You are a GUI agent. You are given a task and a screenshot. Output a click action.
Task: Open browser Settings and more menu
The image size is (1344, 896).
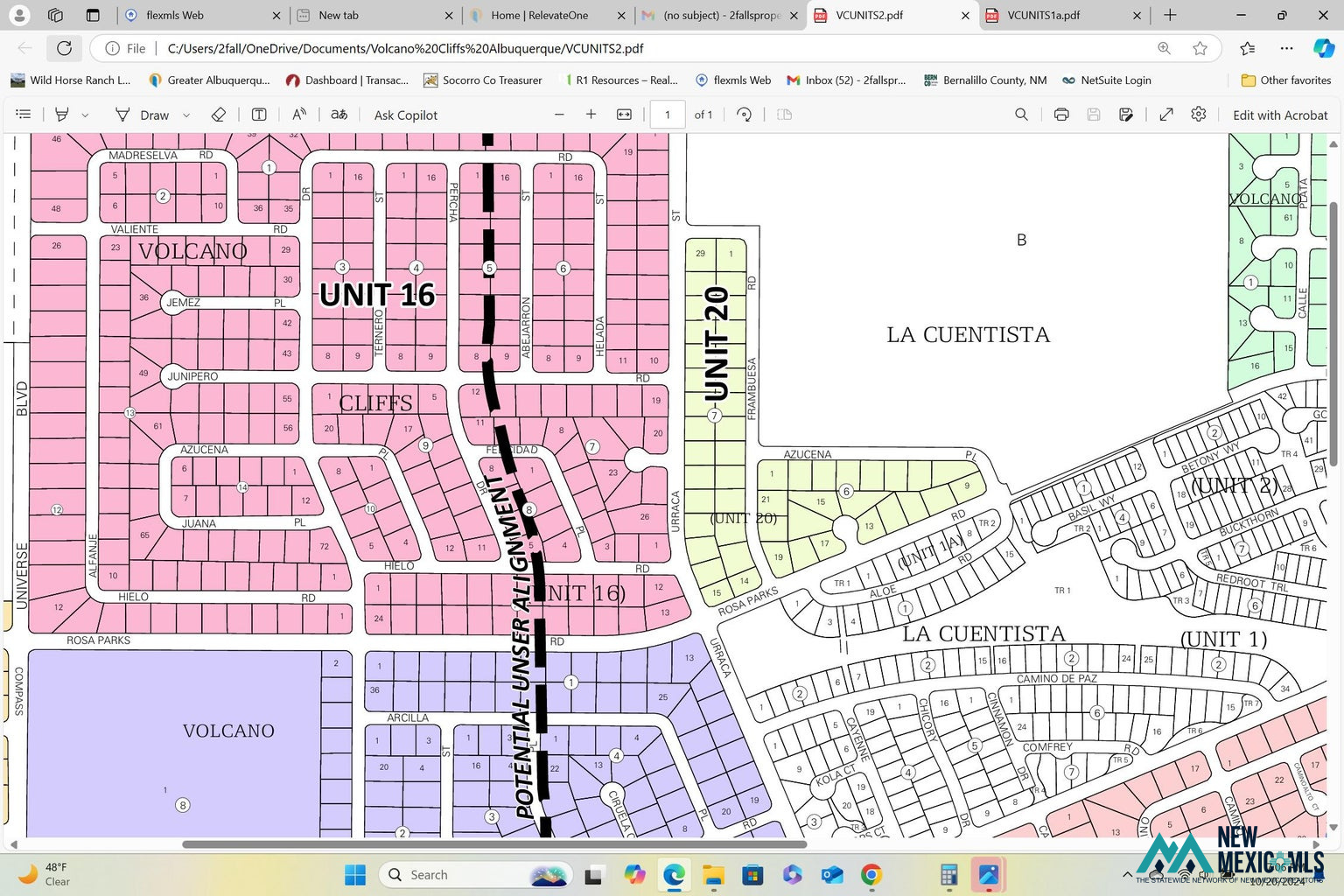pyautogui.click(x=1286, y=48)
